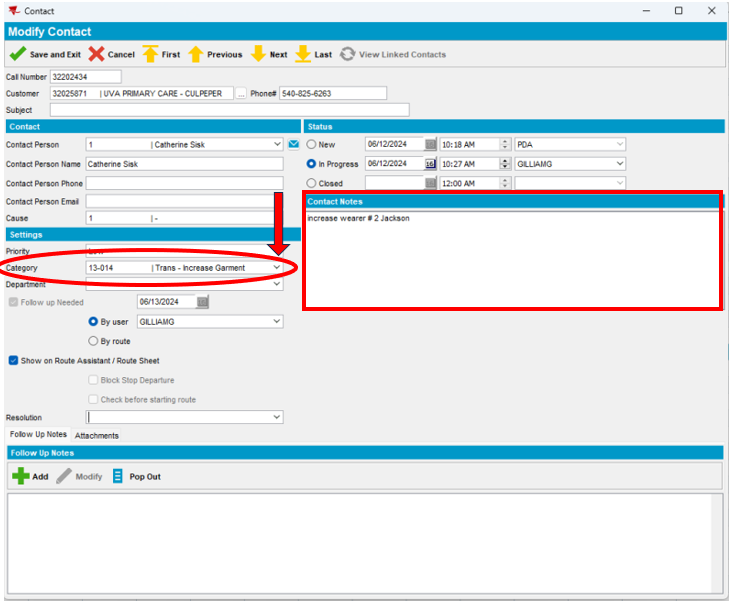Open calendar picker for In Progress date
The image size is (729, 603).
431,164
